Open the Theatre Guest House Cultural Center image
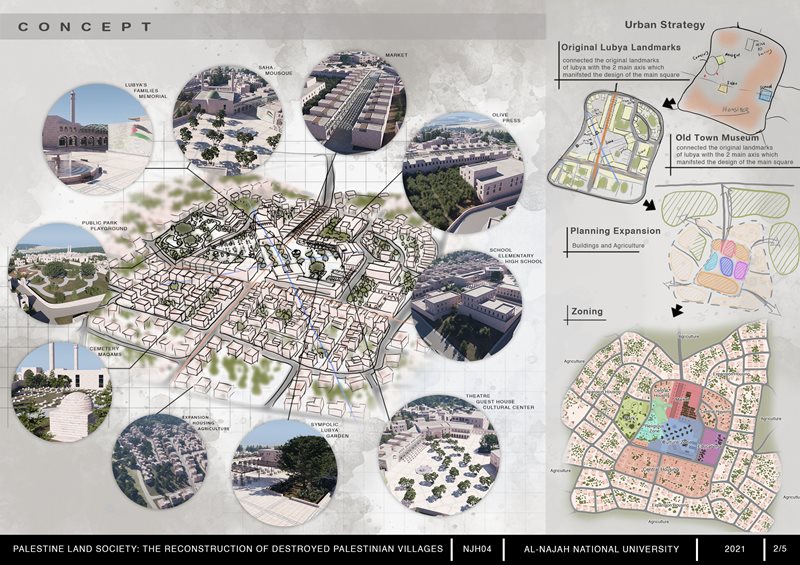Image resolution: width=800 pixels, height=565 pixels. click(x=439, y=455)
